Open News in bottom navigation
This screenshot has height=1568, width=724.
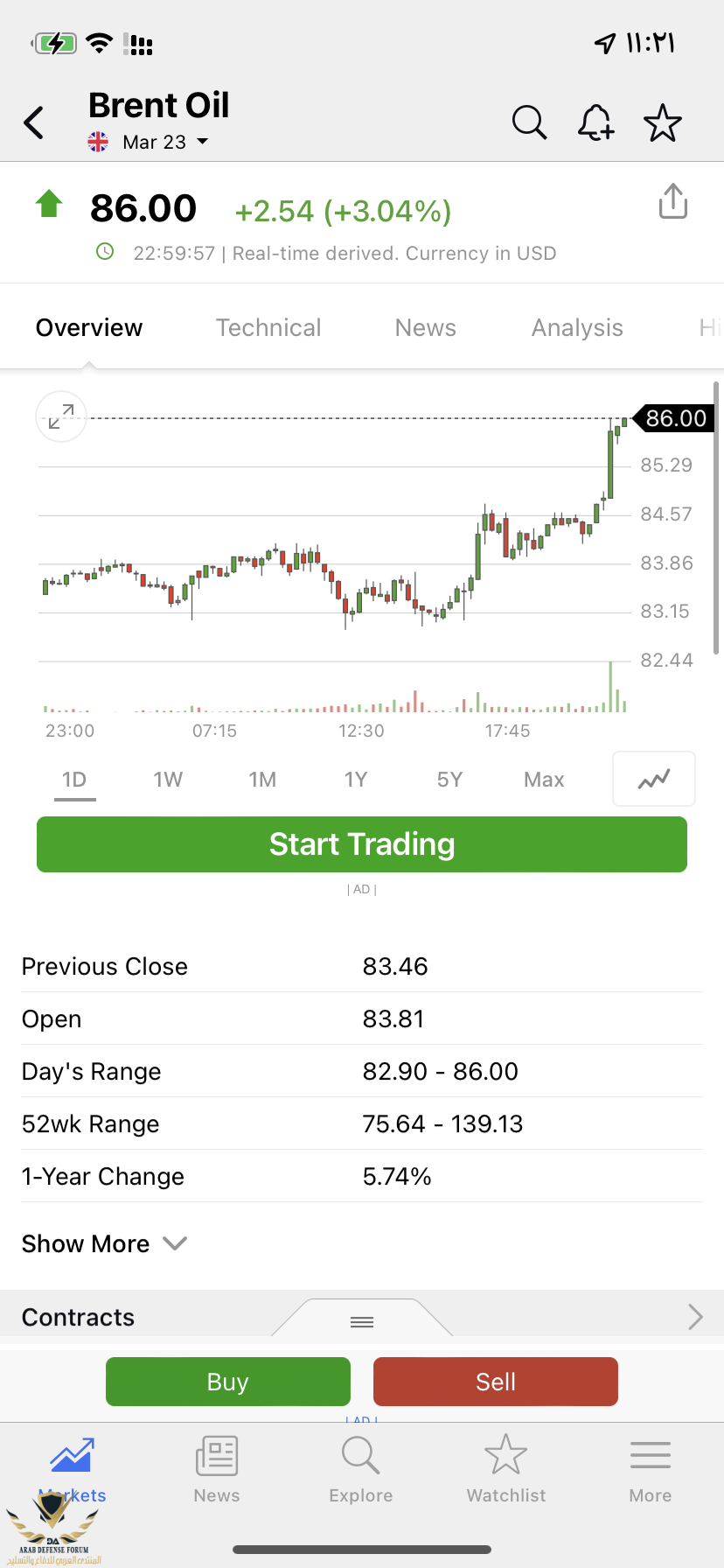coord(217,1470)
